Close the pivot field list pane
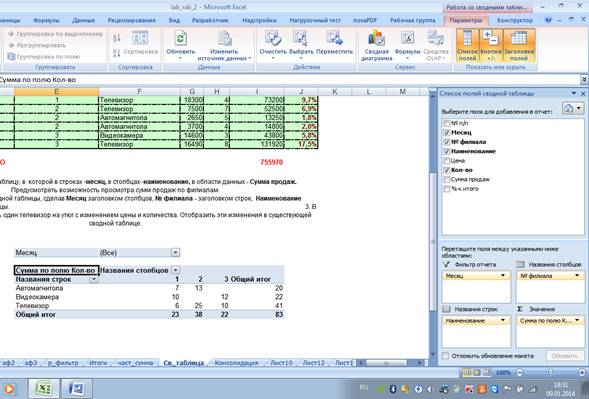Image resolution: width=589 pixels, height=399 pixels. pyautogui.click(x=583, y=94)
